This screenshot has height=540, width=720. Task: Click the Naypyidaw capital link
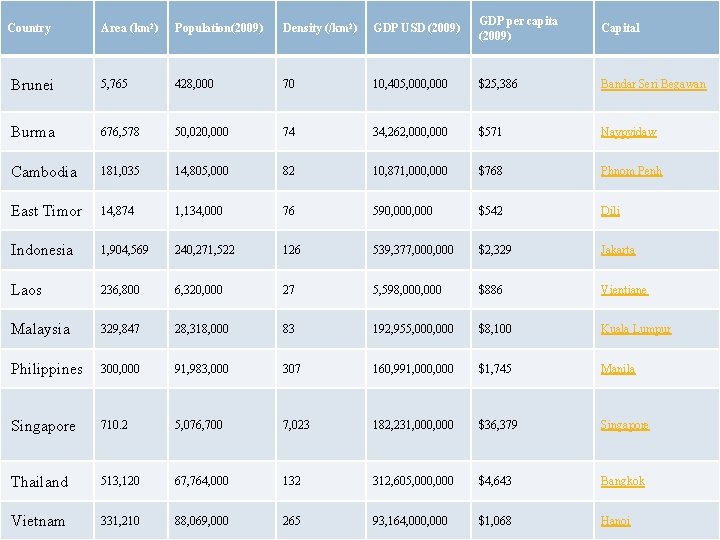(628, 132)
